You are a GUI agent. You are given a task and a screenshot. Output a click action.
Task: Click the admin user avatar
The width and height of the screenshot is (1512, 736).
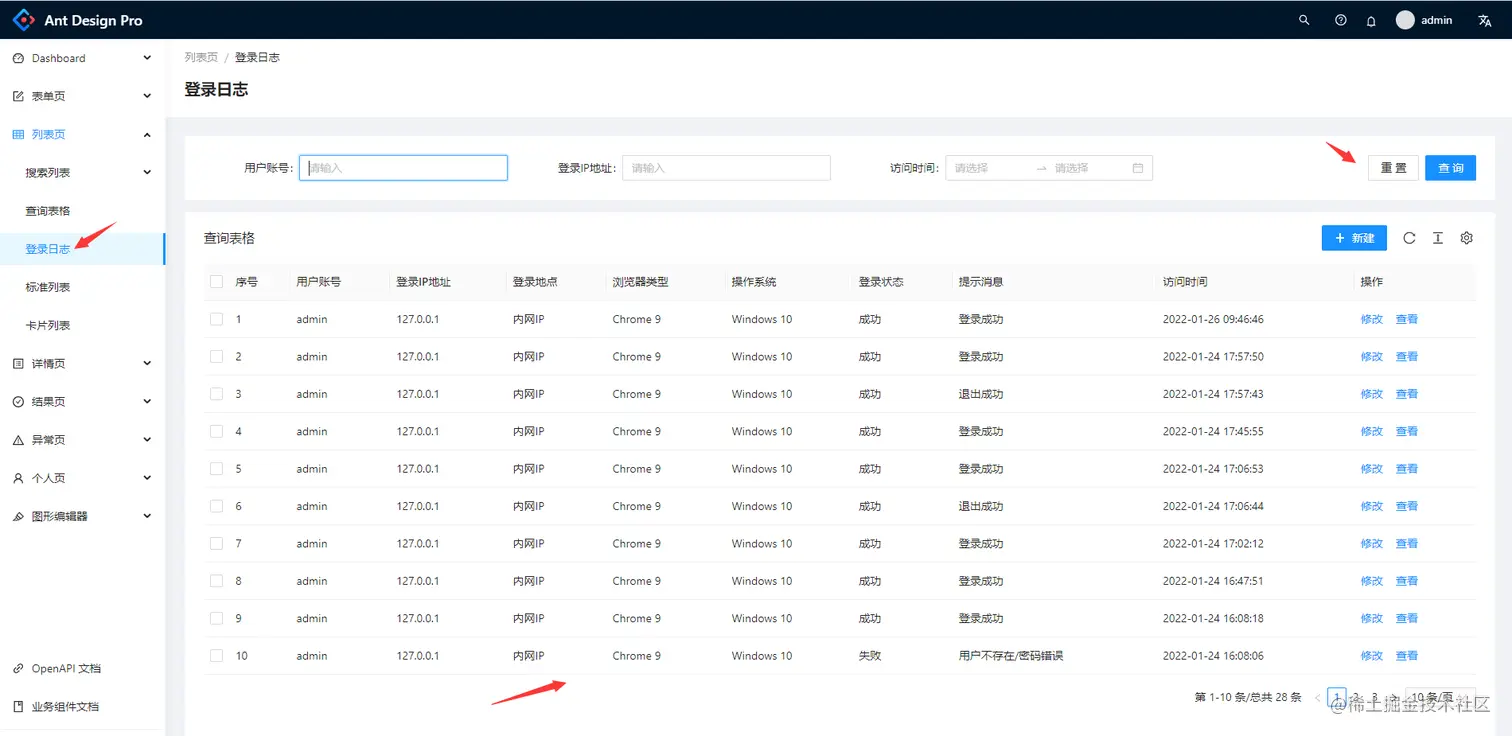[x=1405, y=20]
